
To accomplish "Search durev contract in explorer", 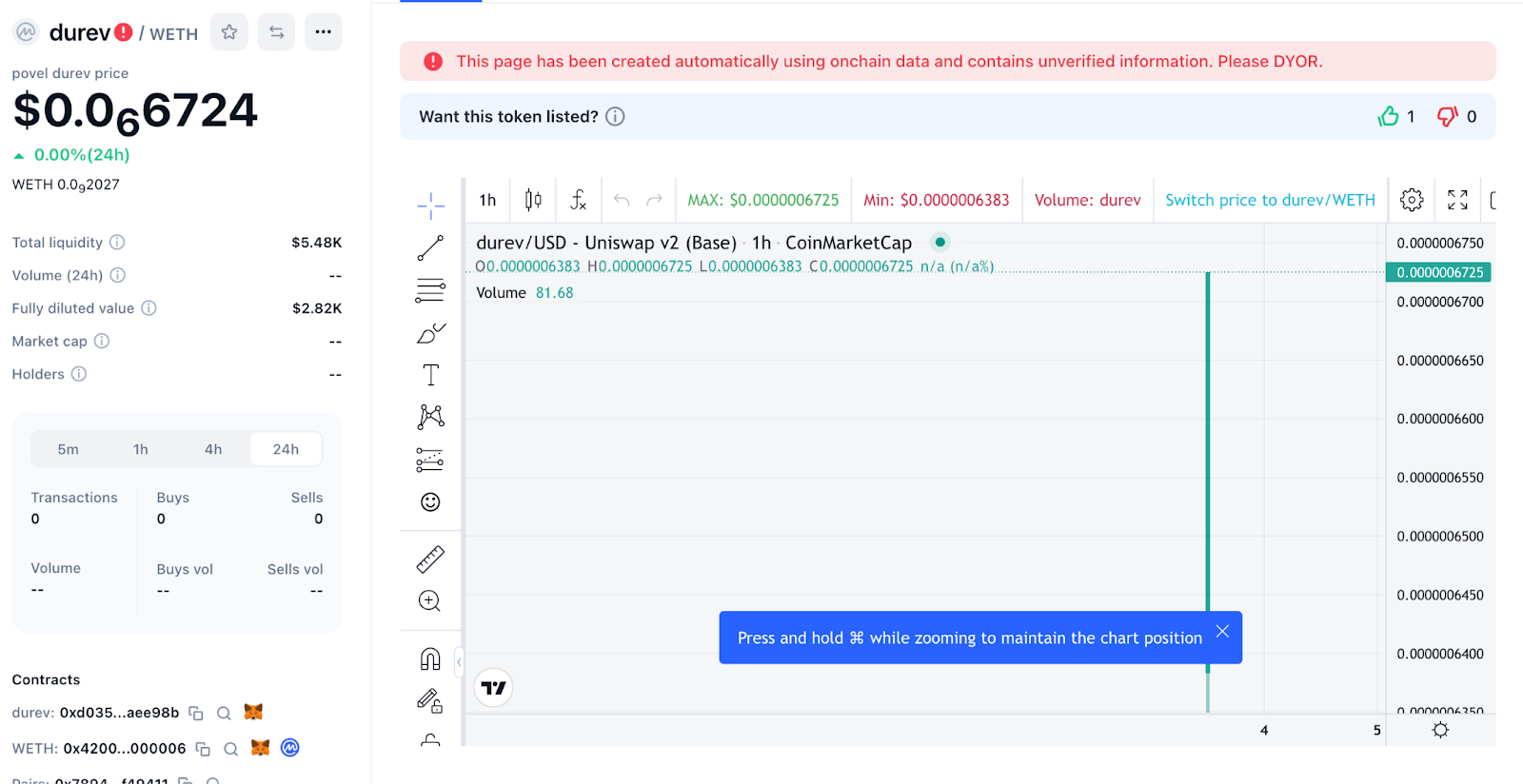I will pos(224,713).
